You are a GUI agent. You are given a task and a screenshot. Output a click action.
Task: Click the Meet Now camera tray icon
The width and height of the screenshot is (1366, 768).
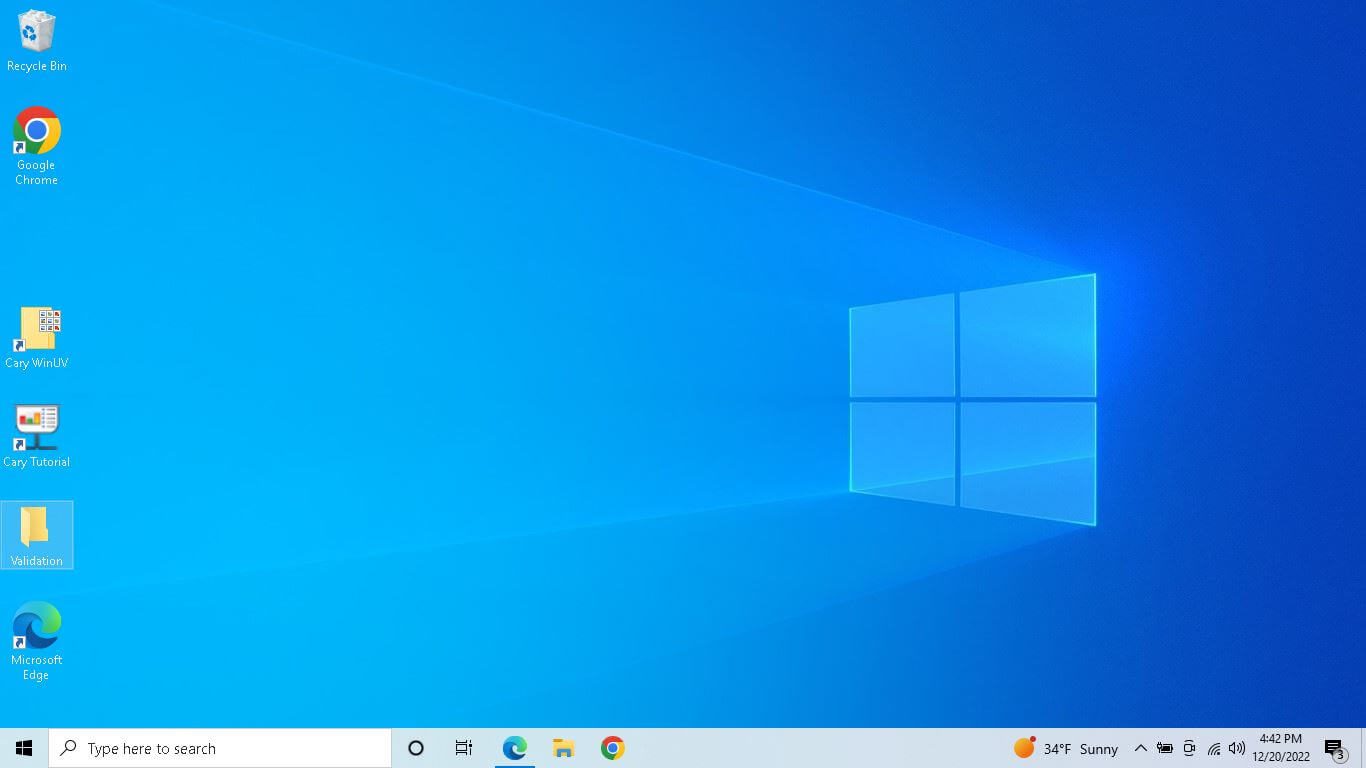click(x=1189, y=748)
